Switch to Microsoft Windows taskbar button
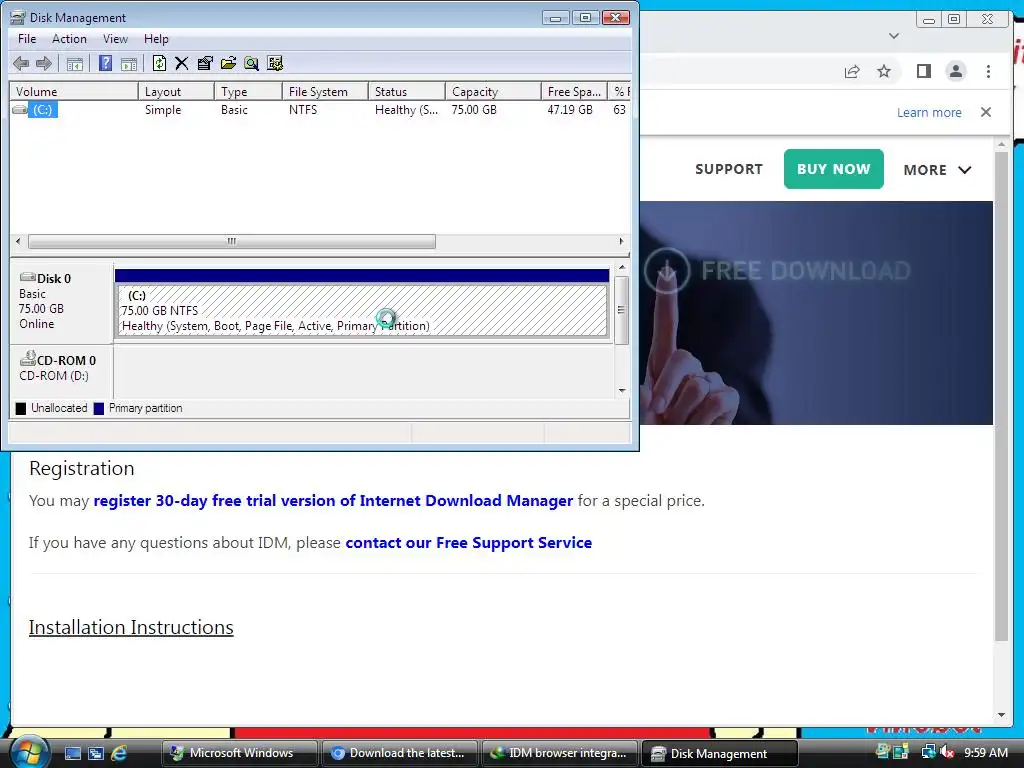1024x768 pixels. [239, 753]
